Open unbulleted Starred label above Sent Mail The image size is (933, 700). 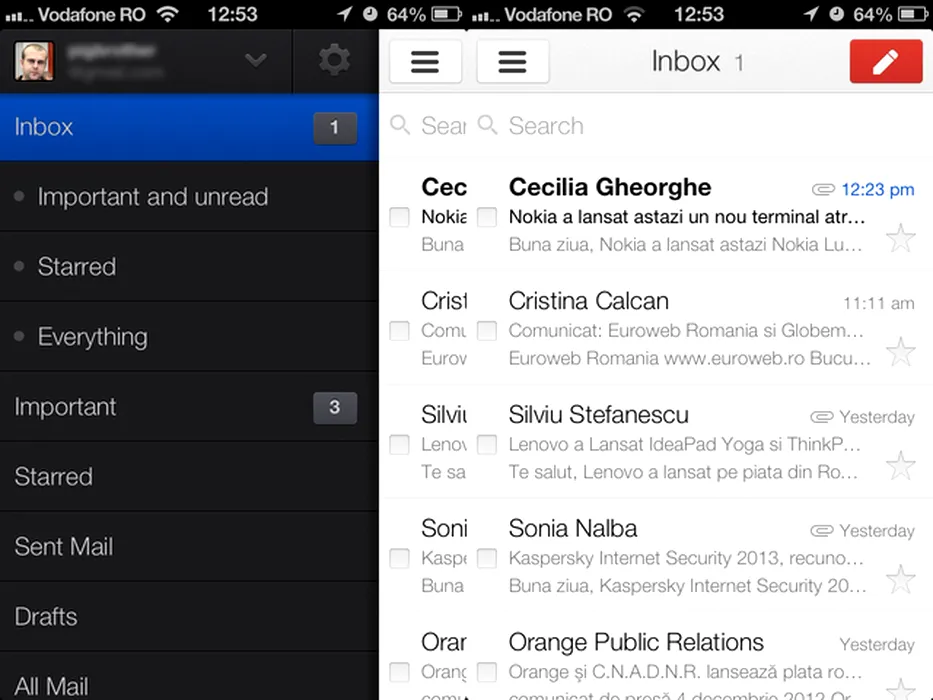(189, 476)
